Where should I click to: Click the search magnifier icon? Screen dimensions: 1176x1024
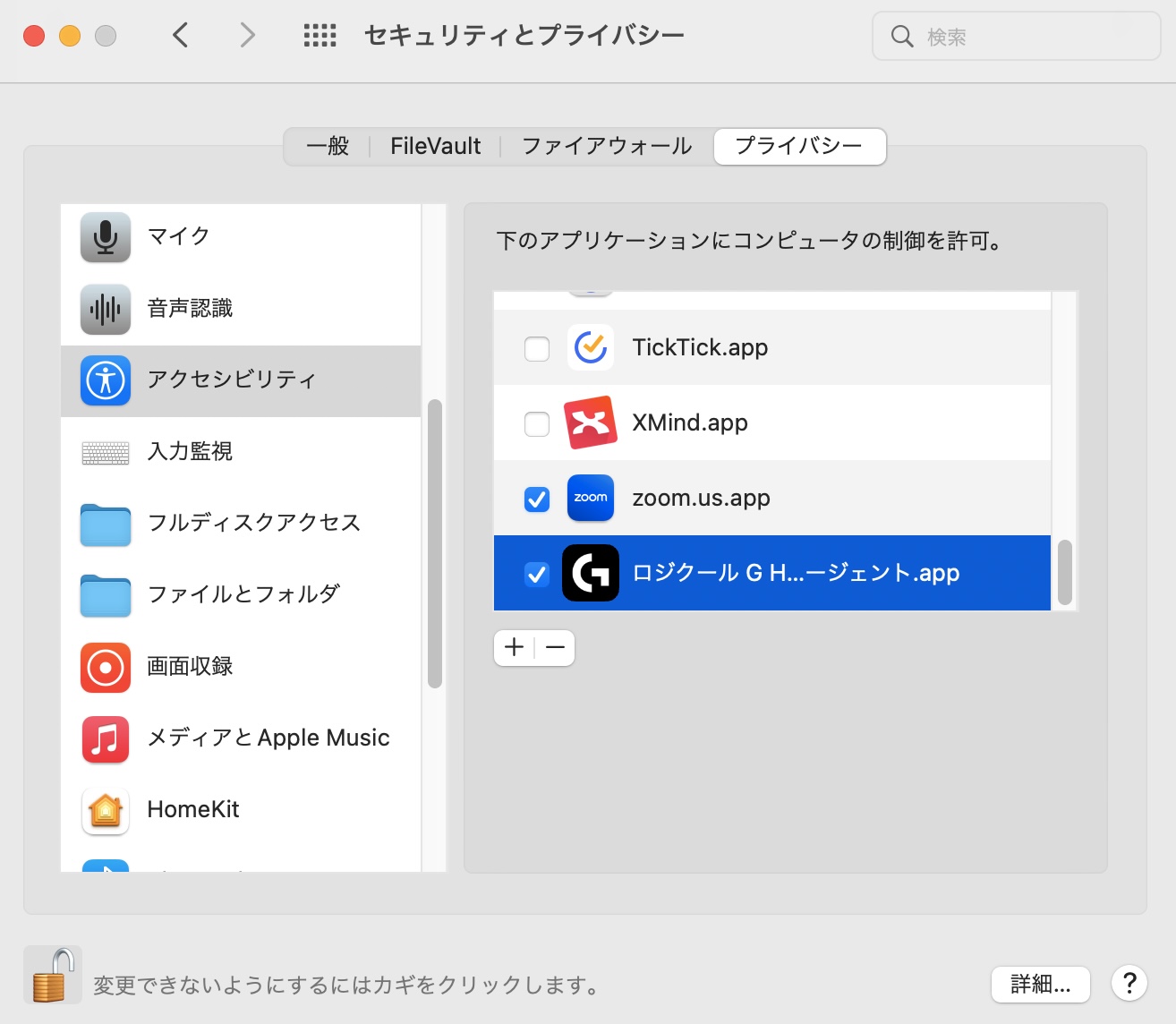pyautogui.click(x=902, y=37)
